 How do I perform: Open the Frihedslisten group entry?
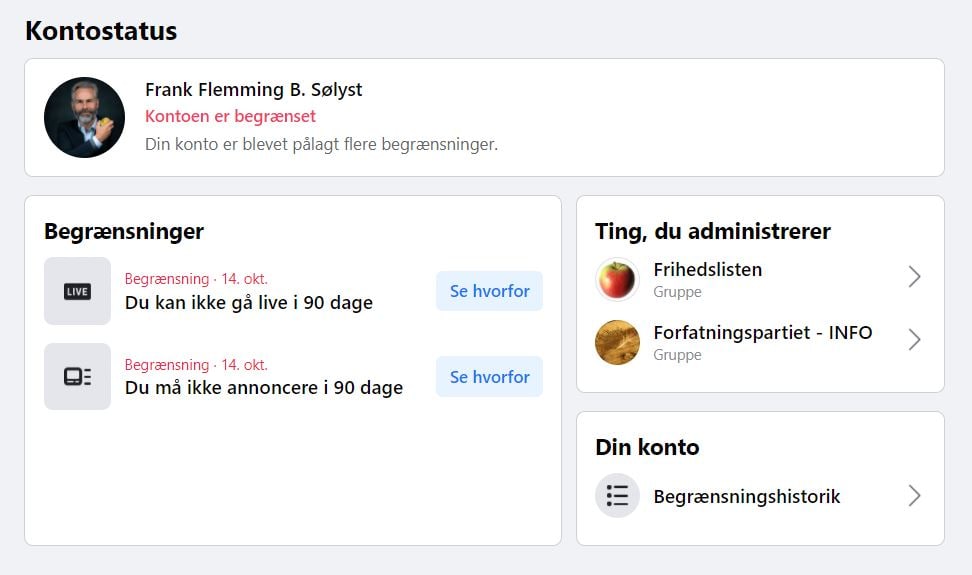click(x=761, y=279)
